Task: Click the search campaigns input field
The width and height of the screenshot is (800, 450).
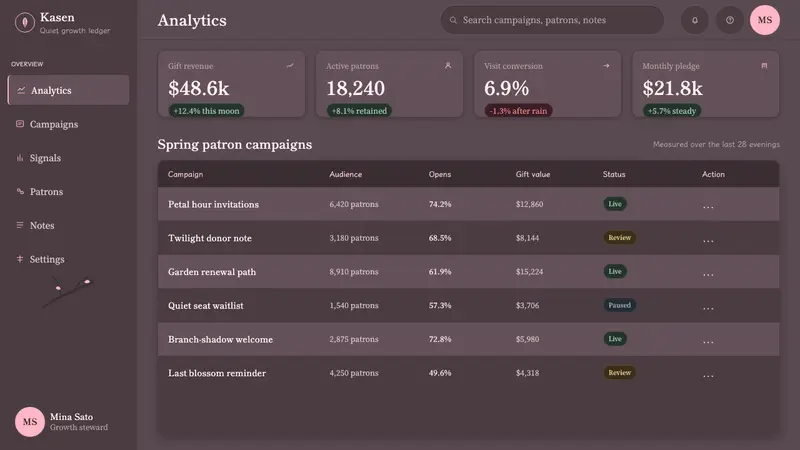Action: click(x=552, y=20)
